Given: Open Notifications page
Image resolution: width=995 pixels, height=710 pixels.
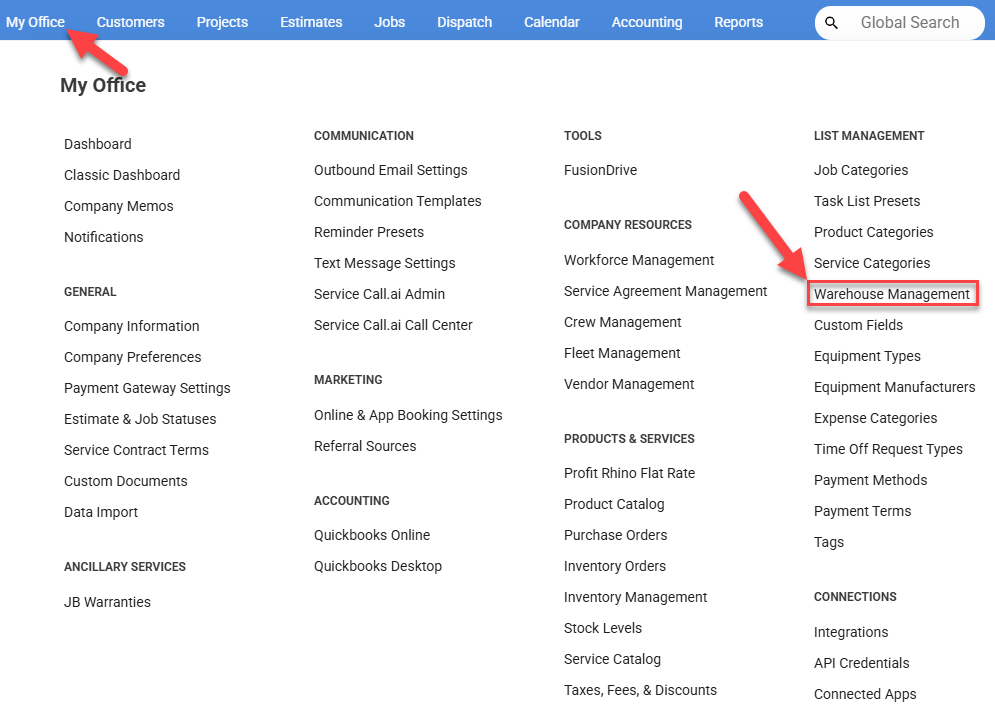Looking at the screenshot, I should 103,237.
